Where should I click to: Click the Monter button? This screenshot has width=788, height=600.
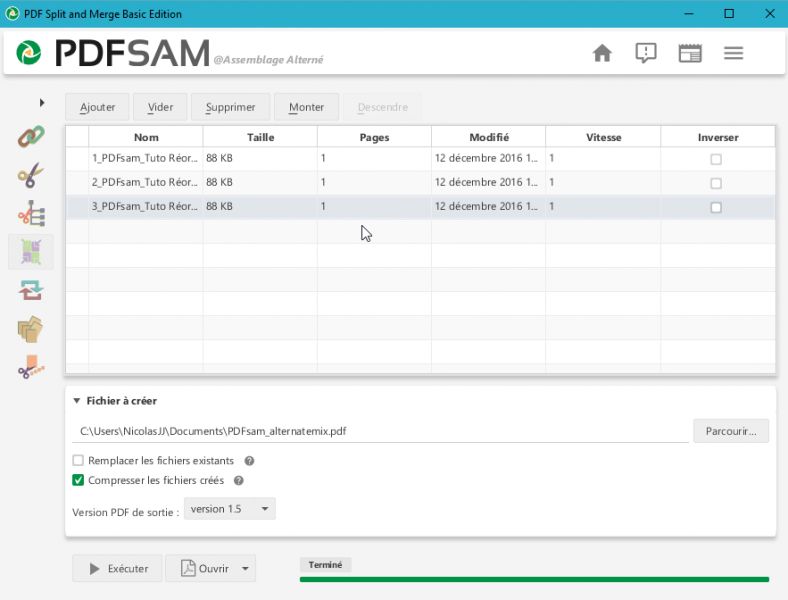tap(307, 107)
